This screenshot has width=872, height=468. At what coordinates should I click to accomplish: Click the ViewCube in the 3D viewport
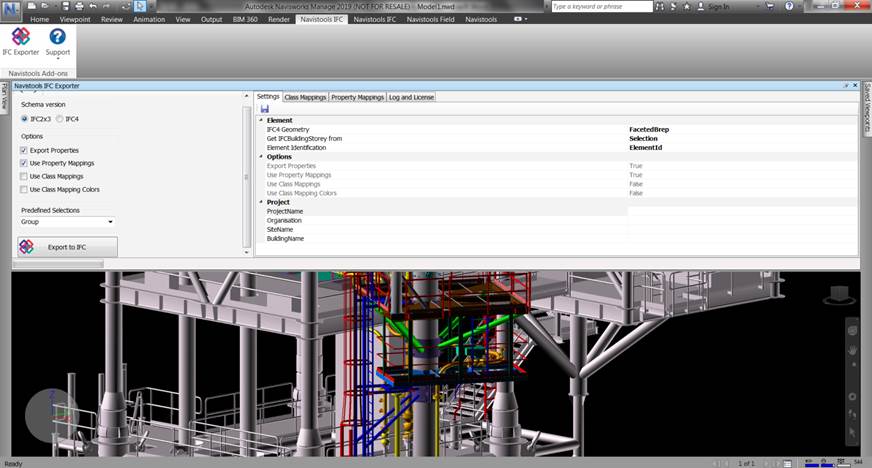pyautogui.click(x=839, y=295)
